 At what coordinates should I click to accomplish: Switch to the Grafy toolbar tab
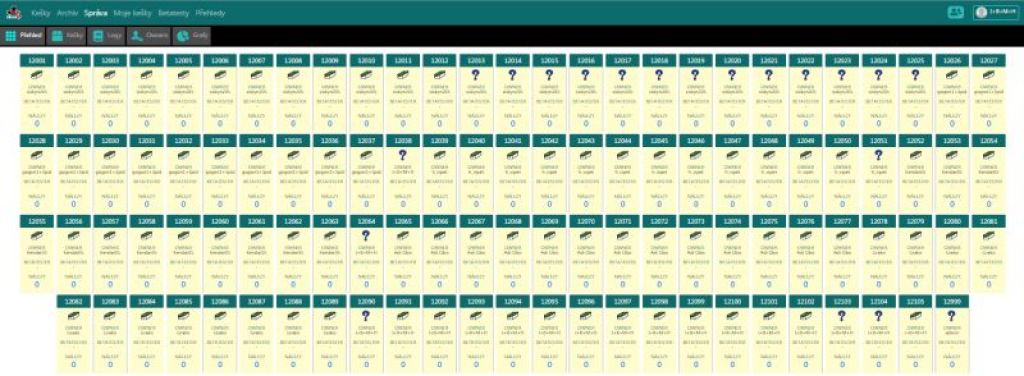point(192,36)
